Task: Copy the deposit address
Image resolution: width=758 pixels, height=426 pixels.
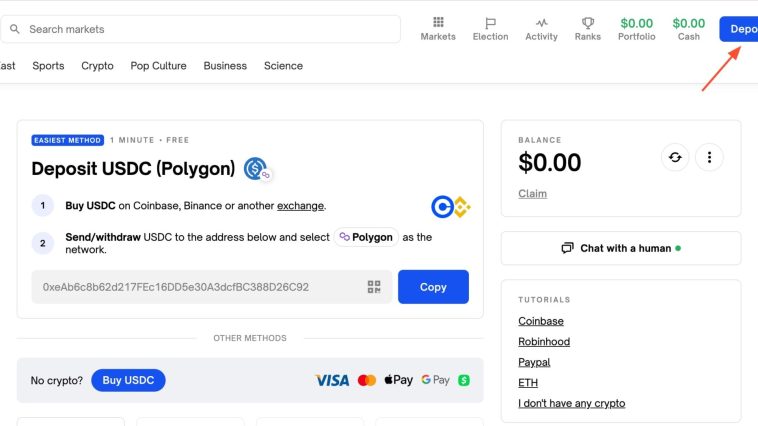Action: coord(433,287)
